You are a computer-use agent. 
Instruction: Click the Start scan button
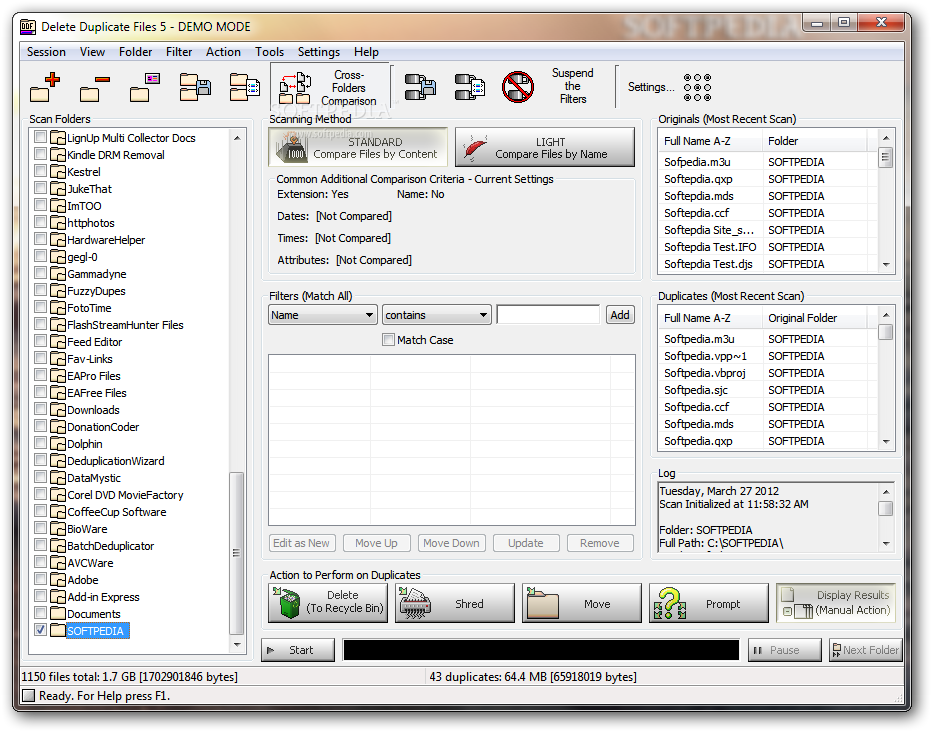[x=298, y=650]
